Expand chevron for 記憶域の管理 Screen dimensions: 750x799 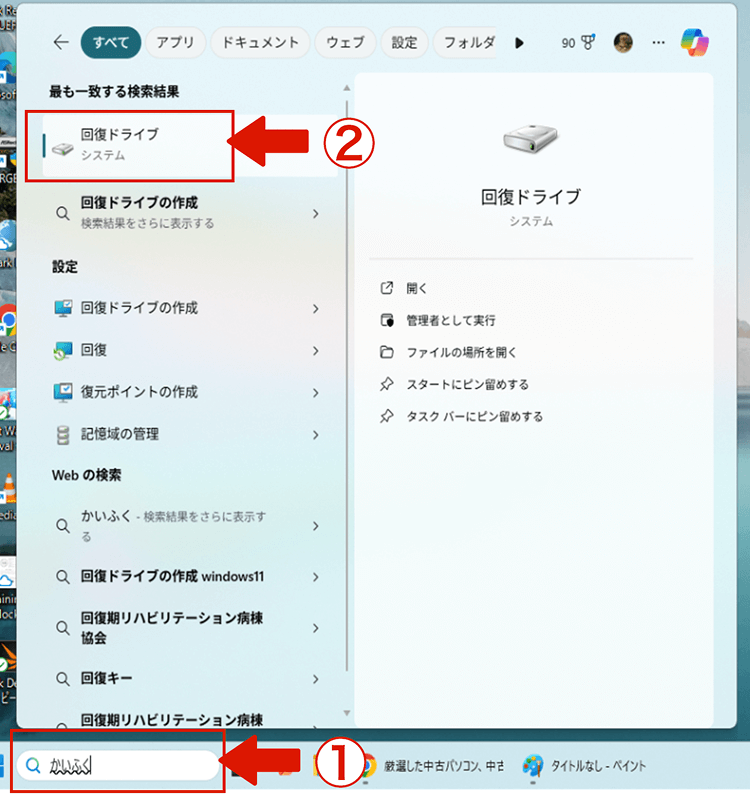[x=316, y=435]
